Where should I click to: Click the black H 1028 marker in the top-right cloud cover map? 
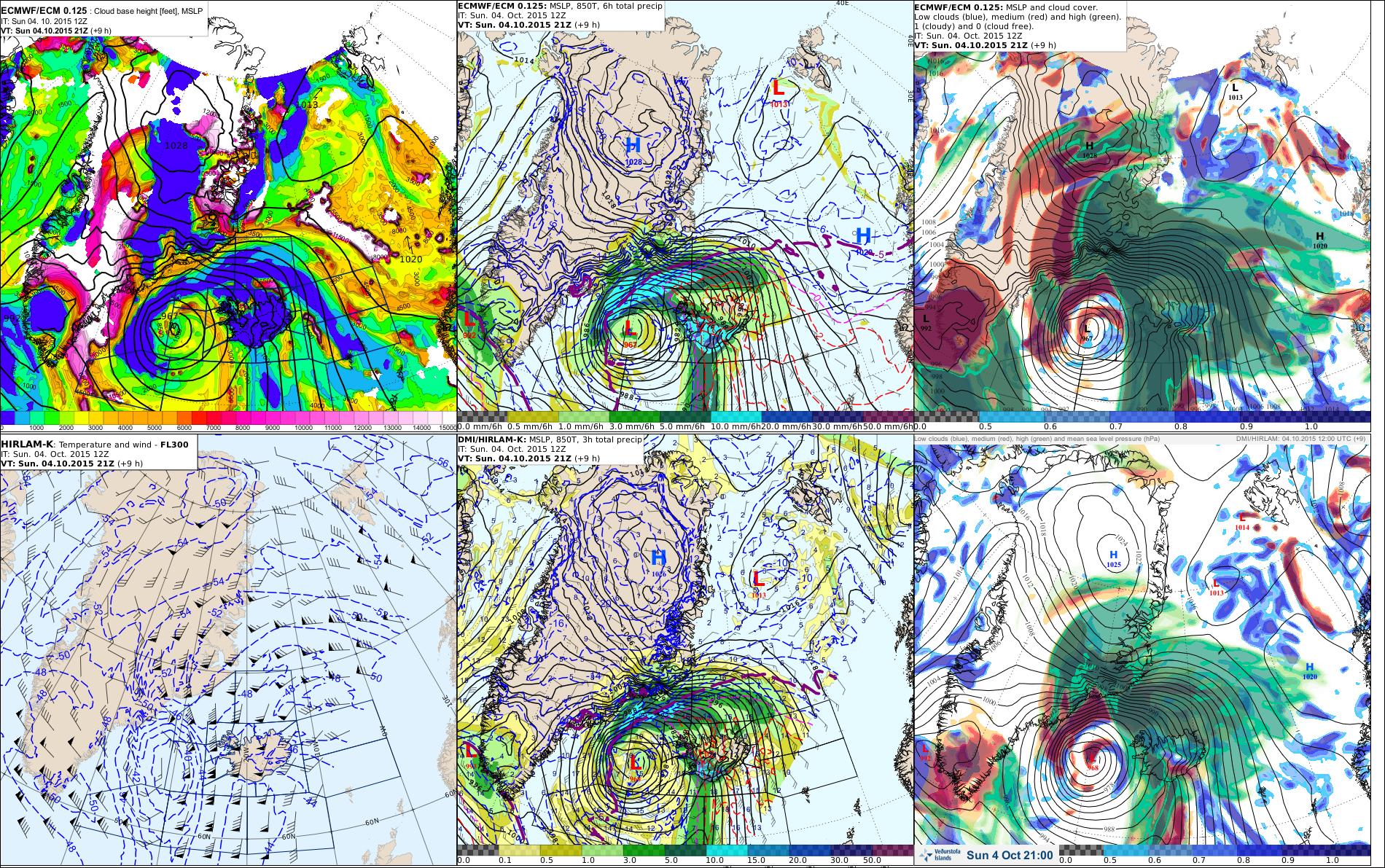tap(1089, 149)
